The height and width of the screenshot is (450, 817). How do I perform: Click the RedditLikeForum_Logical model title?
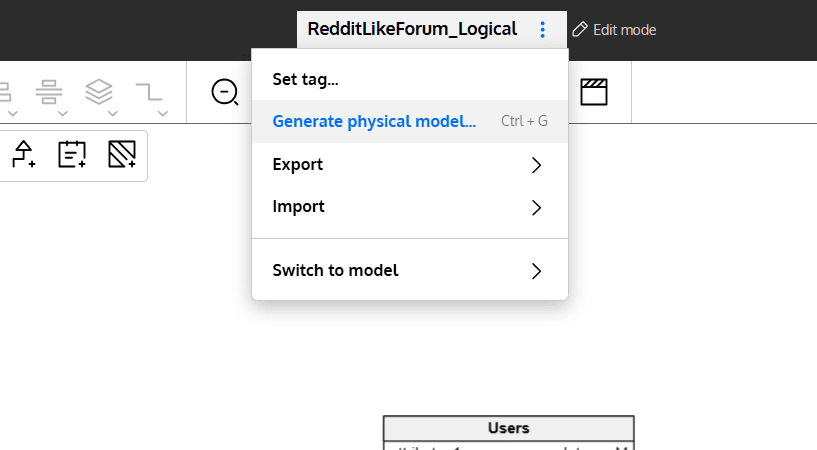[412, 30]
